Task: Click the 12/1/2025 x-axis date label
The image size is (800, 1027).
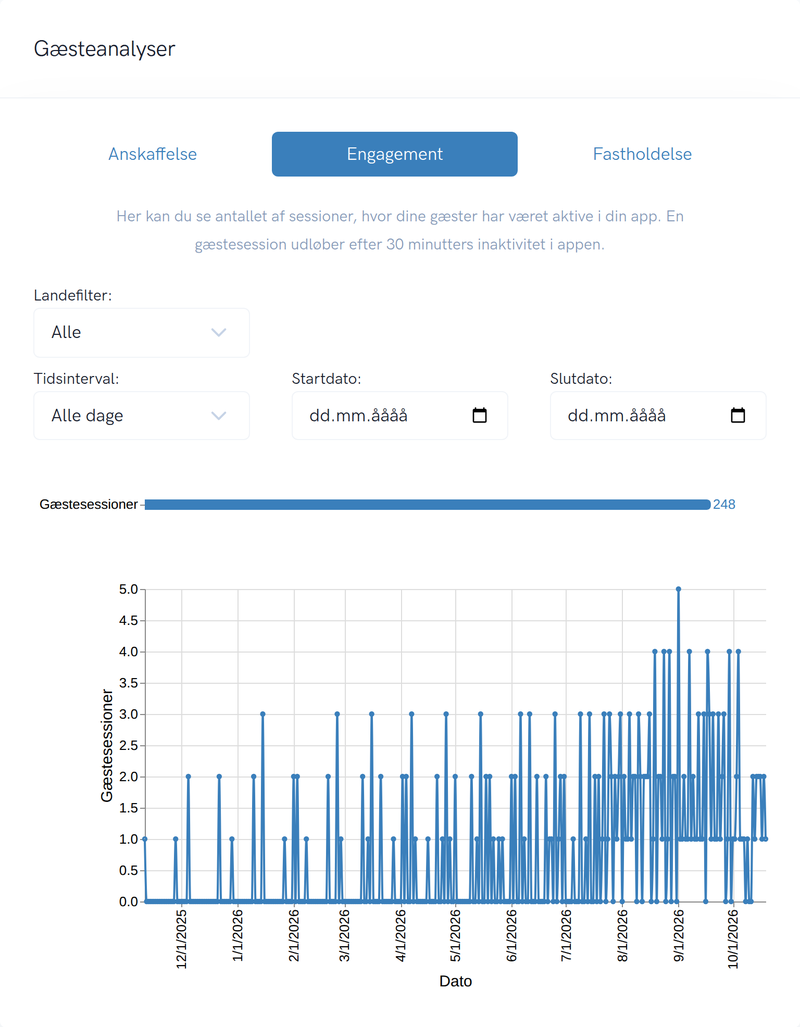Action: pos(181,939)
